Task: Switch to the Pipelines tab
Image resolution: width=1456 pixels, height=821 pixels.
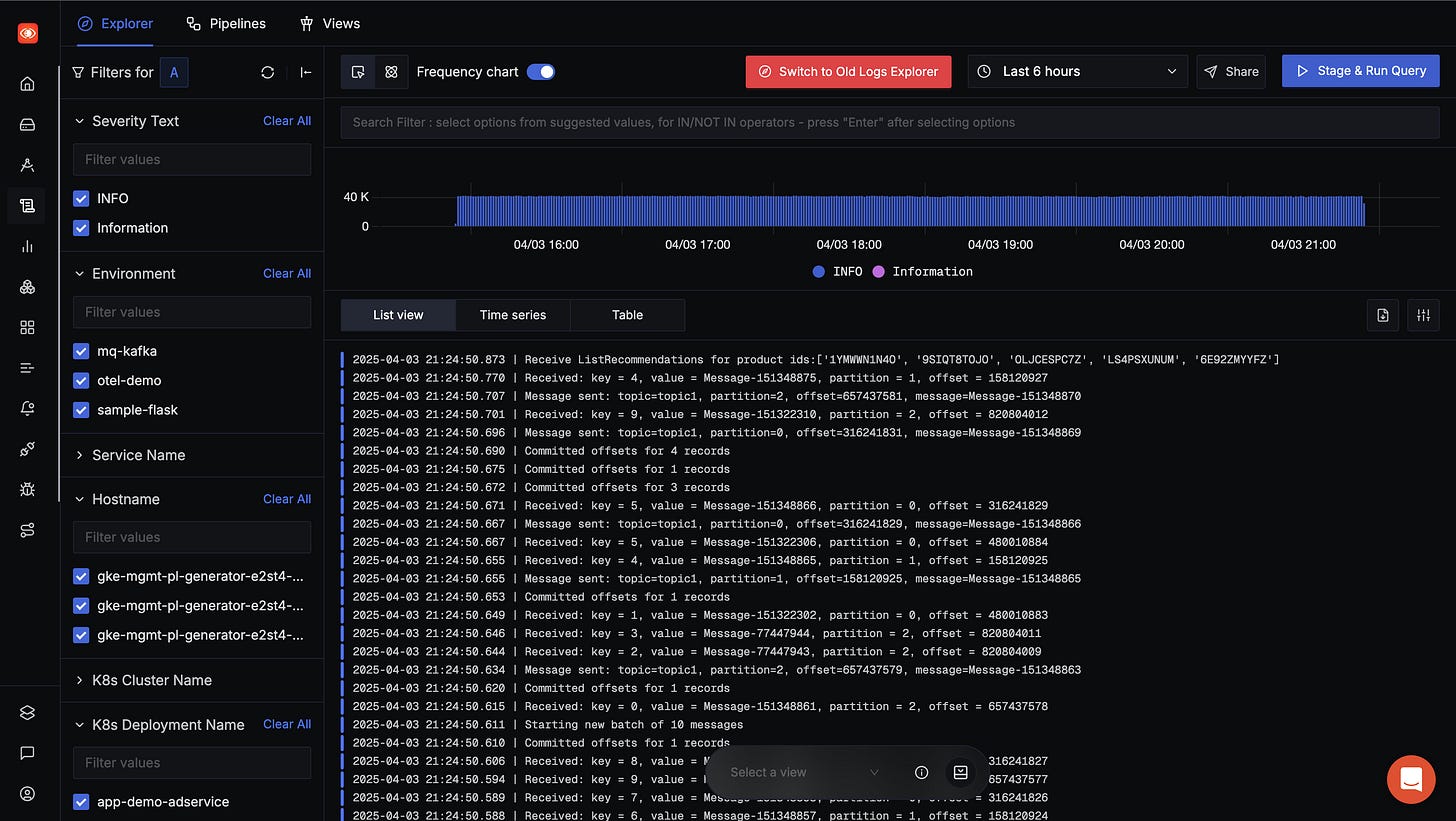Action: [226, 23]
